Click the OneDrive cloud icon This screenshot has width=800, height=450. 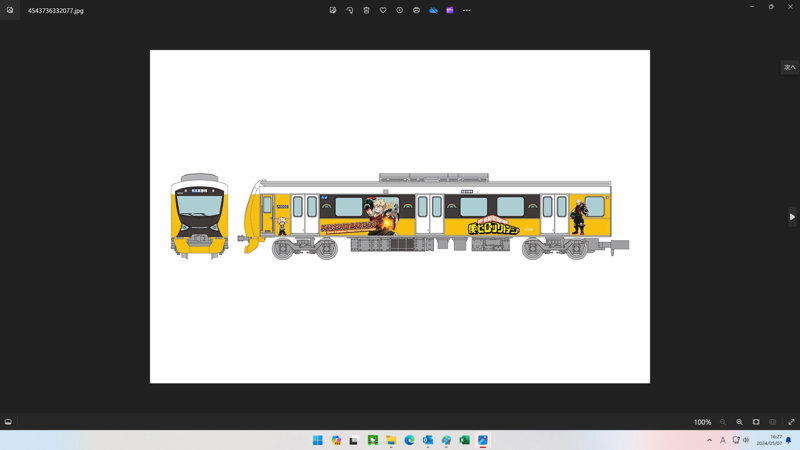[x=433, y=10]
